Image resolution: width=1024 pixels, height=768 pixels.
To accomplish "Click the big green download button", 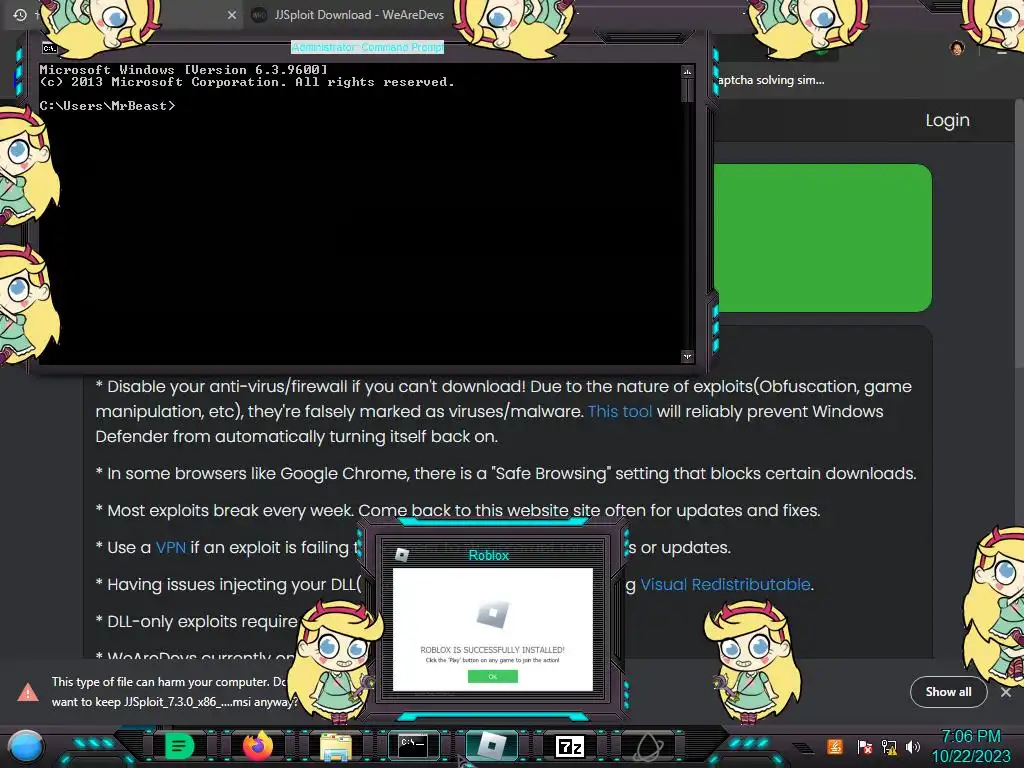I will 822,238.
